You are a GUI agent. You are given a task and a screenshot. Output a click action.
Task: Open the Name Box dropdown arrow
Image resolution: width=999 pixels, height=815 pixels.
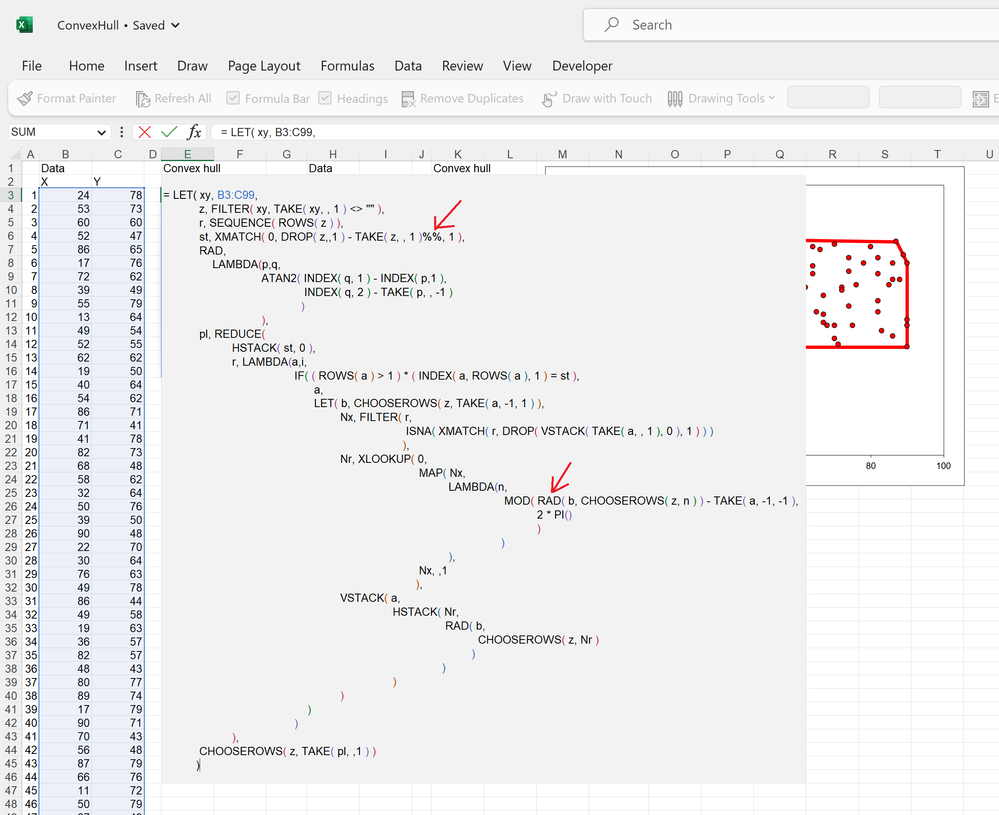(101, 133)
